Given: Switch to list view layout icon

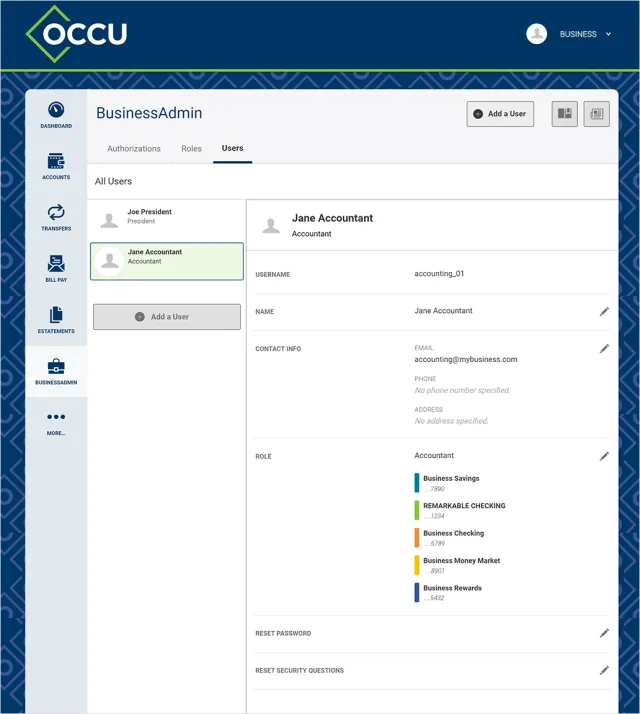Looking at the screenshot, I should [596, 114].
